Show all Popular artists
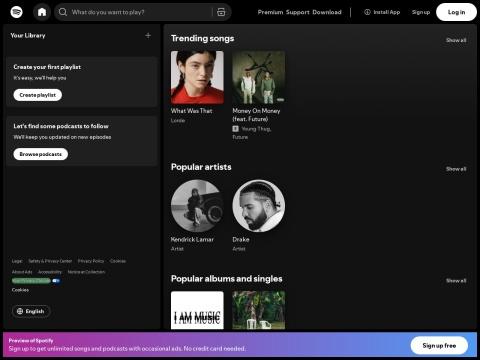Image resolution: width=480 pixels, height=360 pixels. pyautogui.click(x=456, y=169)
